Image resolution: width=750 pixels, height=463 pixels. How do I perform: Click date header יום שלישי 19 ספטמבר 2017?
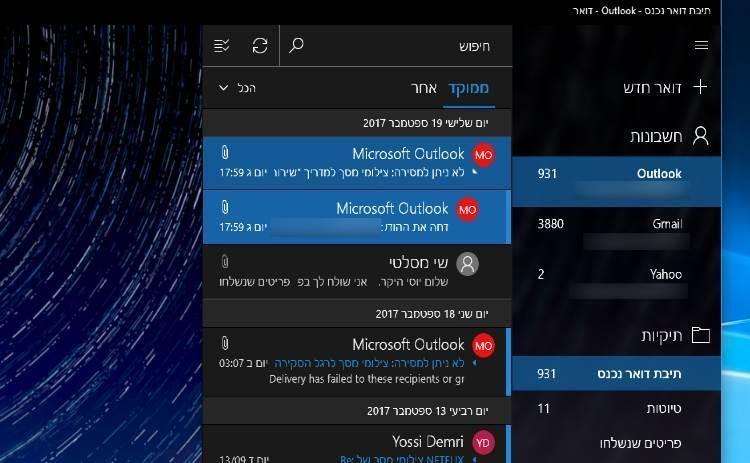click(x=357, y=123)
